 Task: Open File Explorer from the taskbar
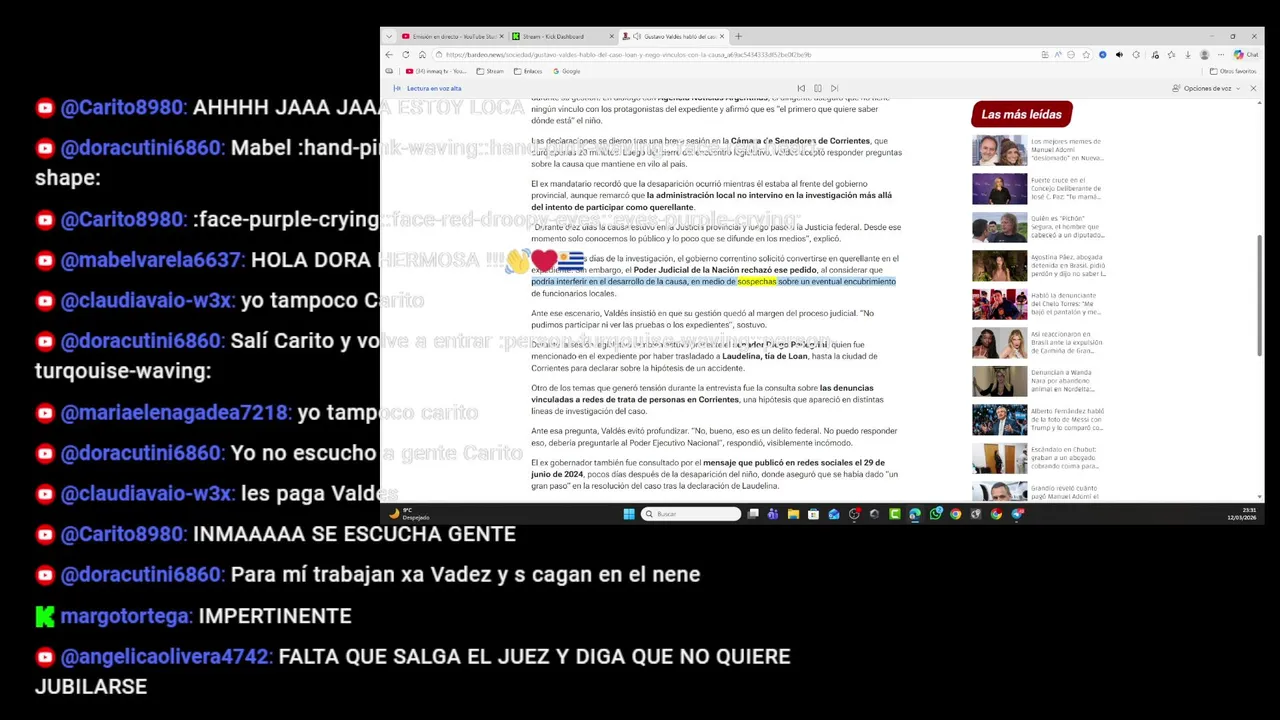tap(793, 514)
